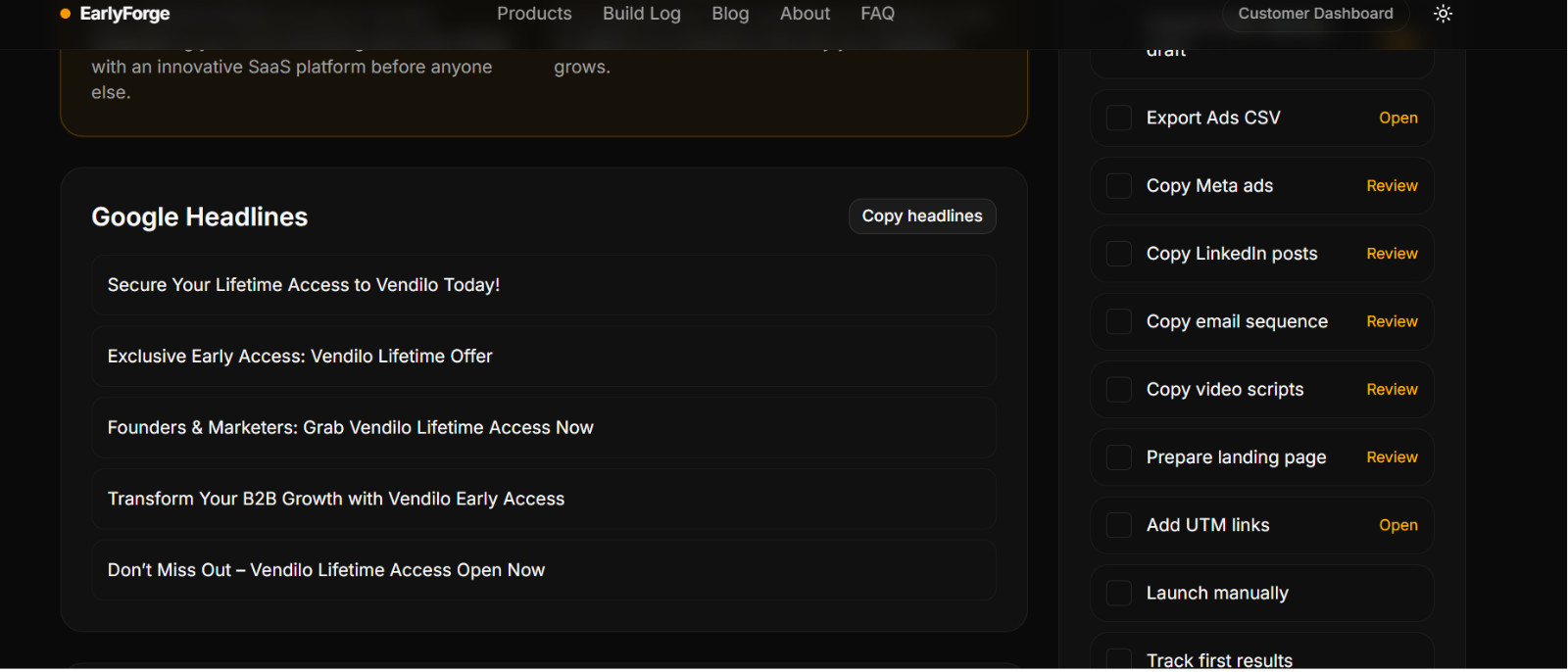The width and height of the screenshot is (1568, 672).
Task: Click the Google Headlines section heading
Action: 199,217
